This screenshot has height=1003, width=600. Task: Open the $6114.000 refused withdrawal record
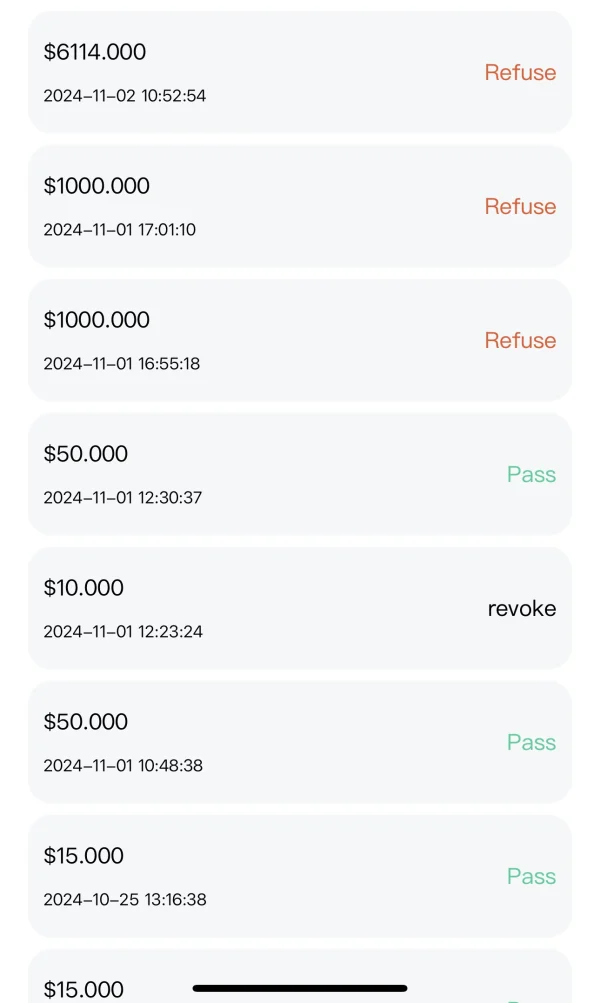point(95,52)
